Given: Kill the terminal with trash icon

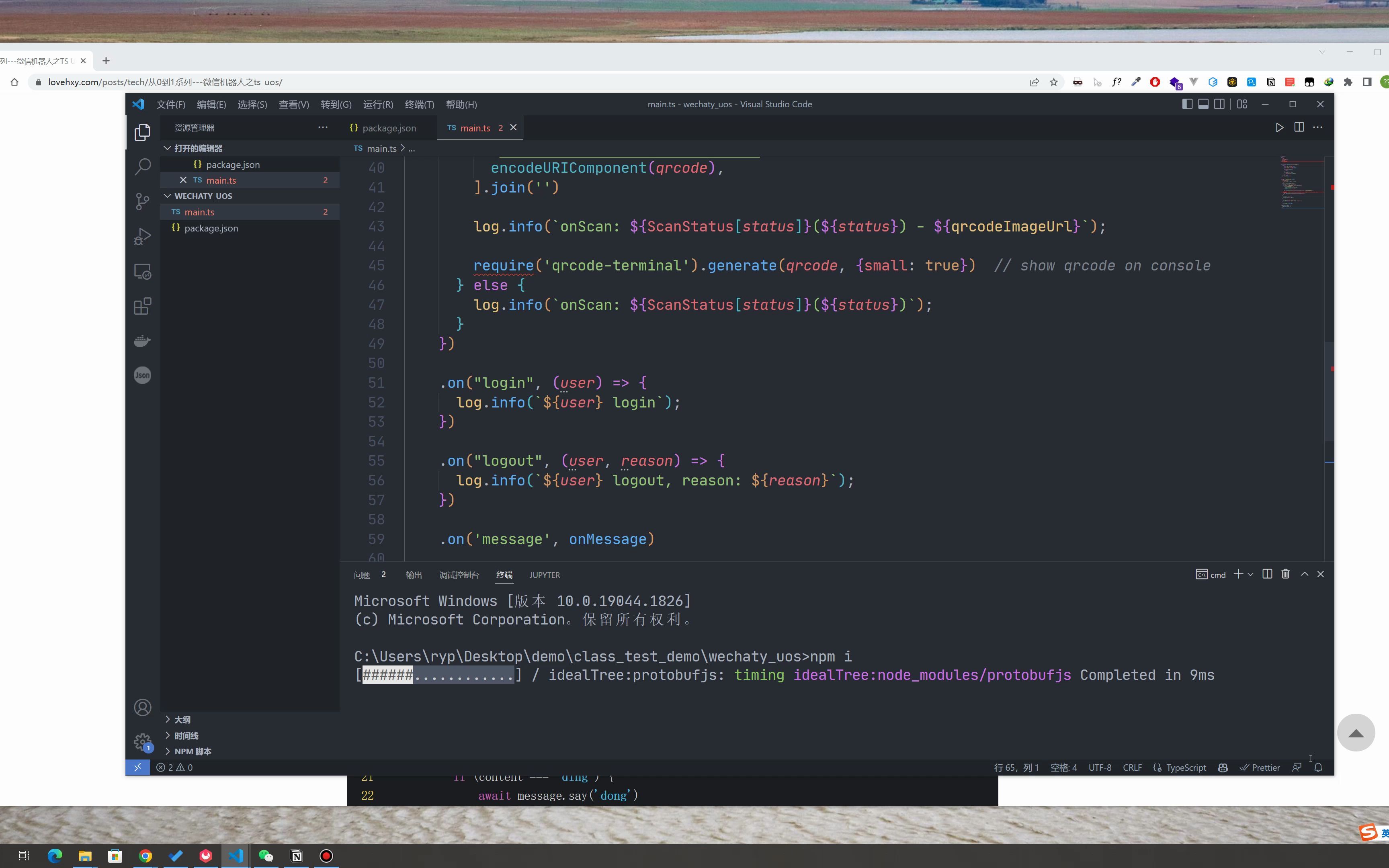Looking at the screenshot, I should point(1286,574).
